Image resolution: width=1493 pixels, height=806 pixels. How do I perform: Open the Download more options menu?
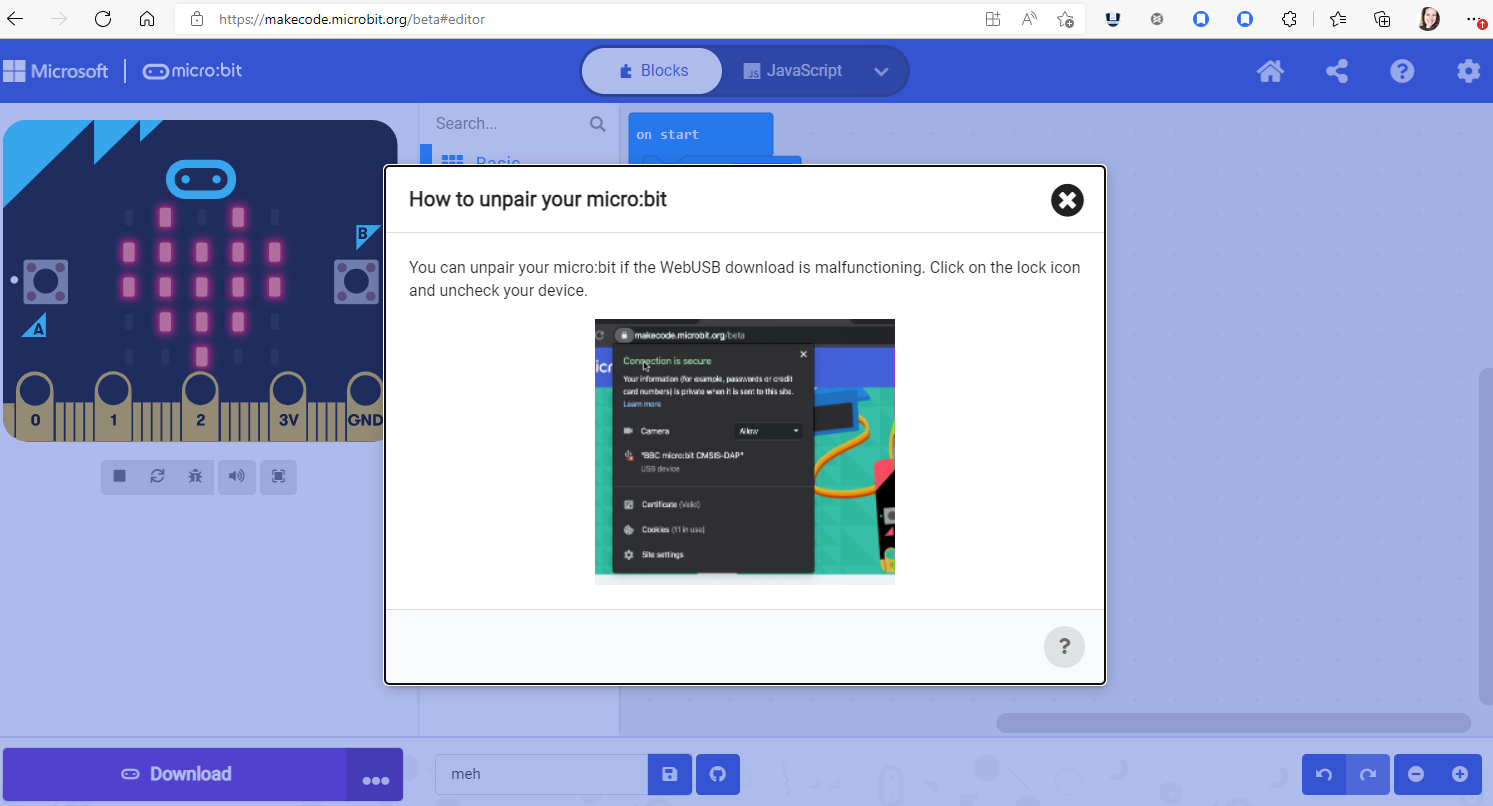[375, 775]
